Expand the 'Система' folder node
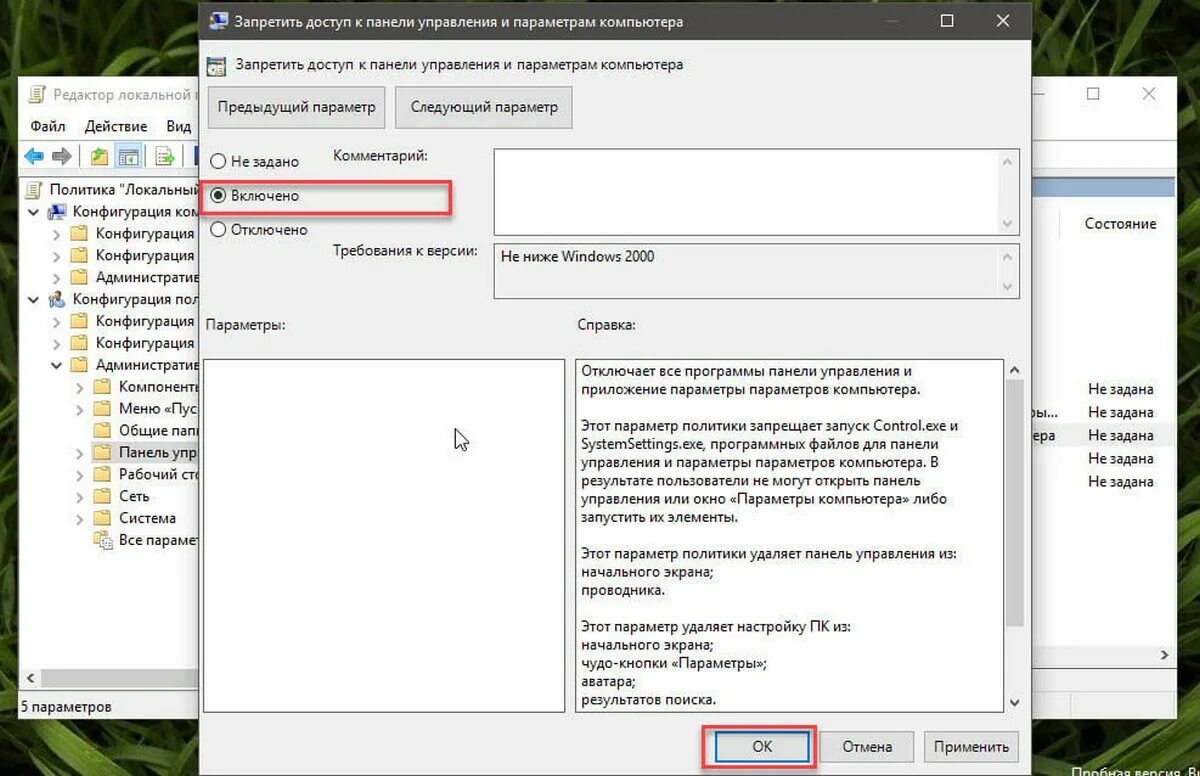 [x=80, y=519]
